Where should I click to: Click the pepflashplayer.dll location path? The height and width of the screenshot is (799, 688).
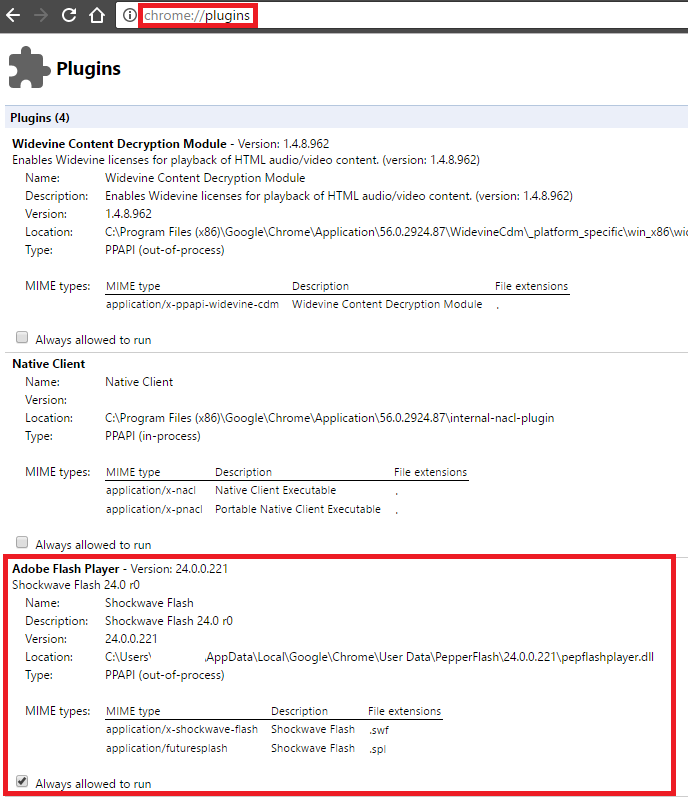click(379, 657)
